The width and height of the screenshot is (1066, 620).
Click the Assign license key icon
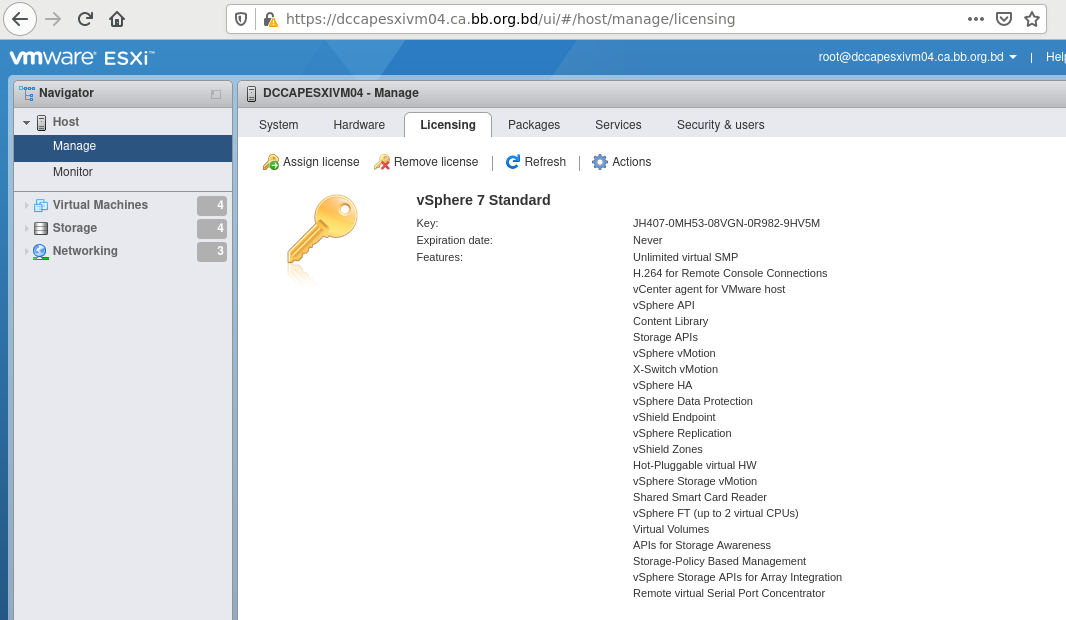(271, 162)
